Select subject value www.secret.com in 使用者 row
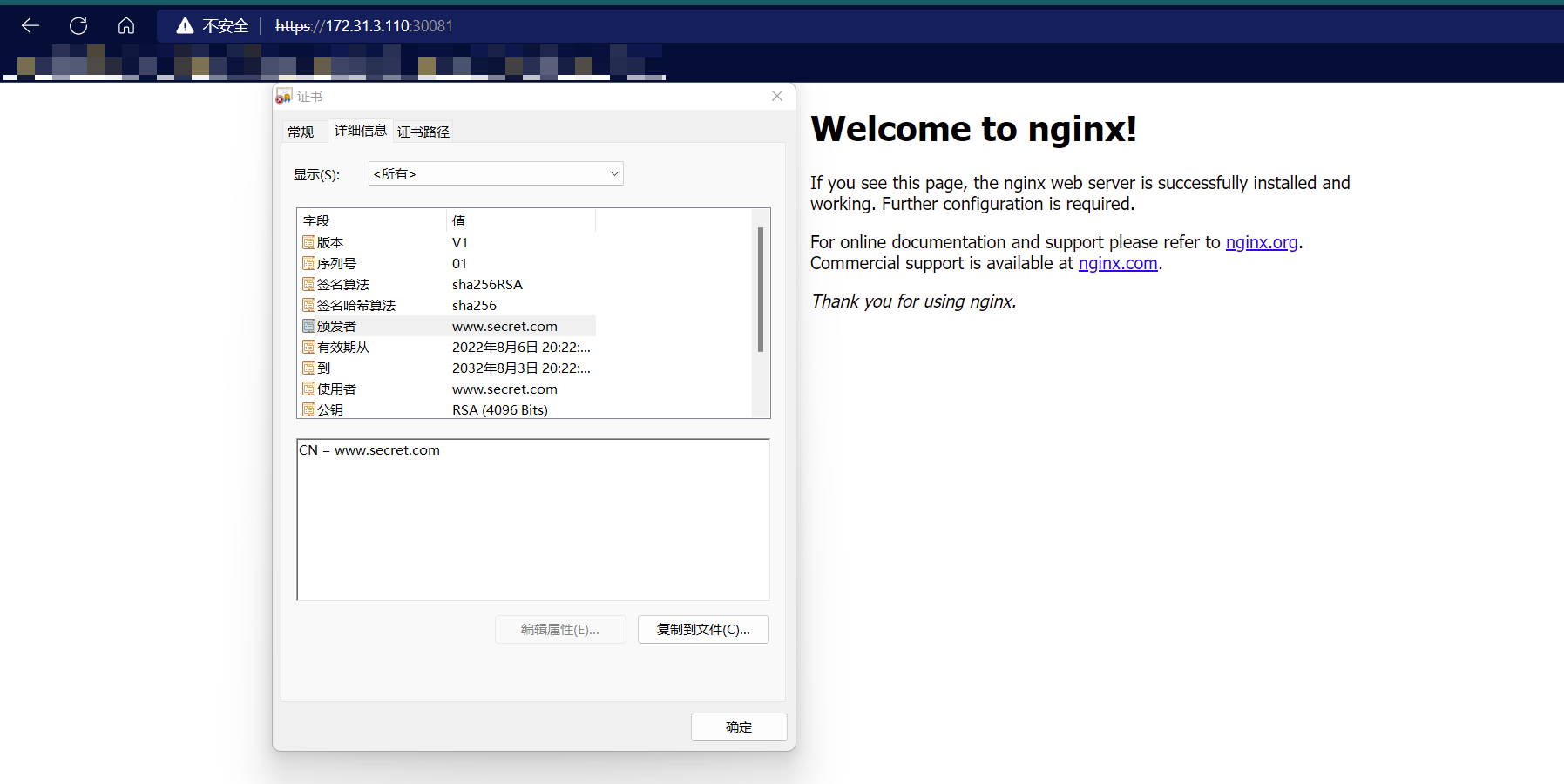The width and height of the screenshot is (1564, 784). point(504,389)
